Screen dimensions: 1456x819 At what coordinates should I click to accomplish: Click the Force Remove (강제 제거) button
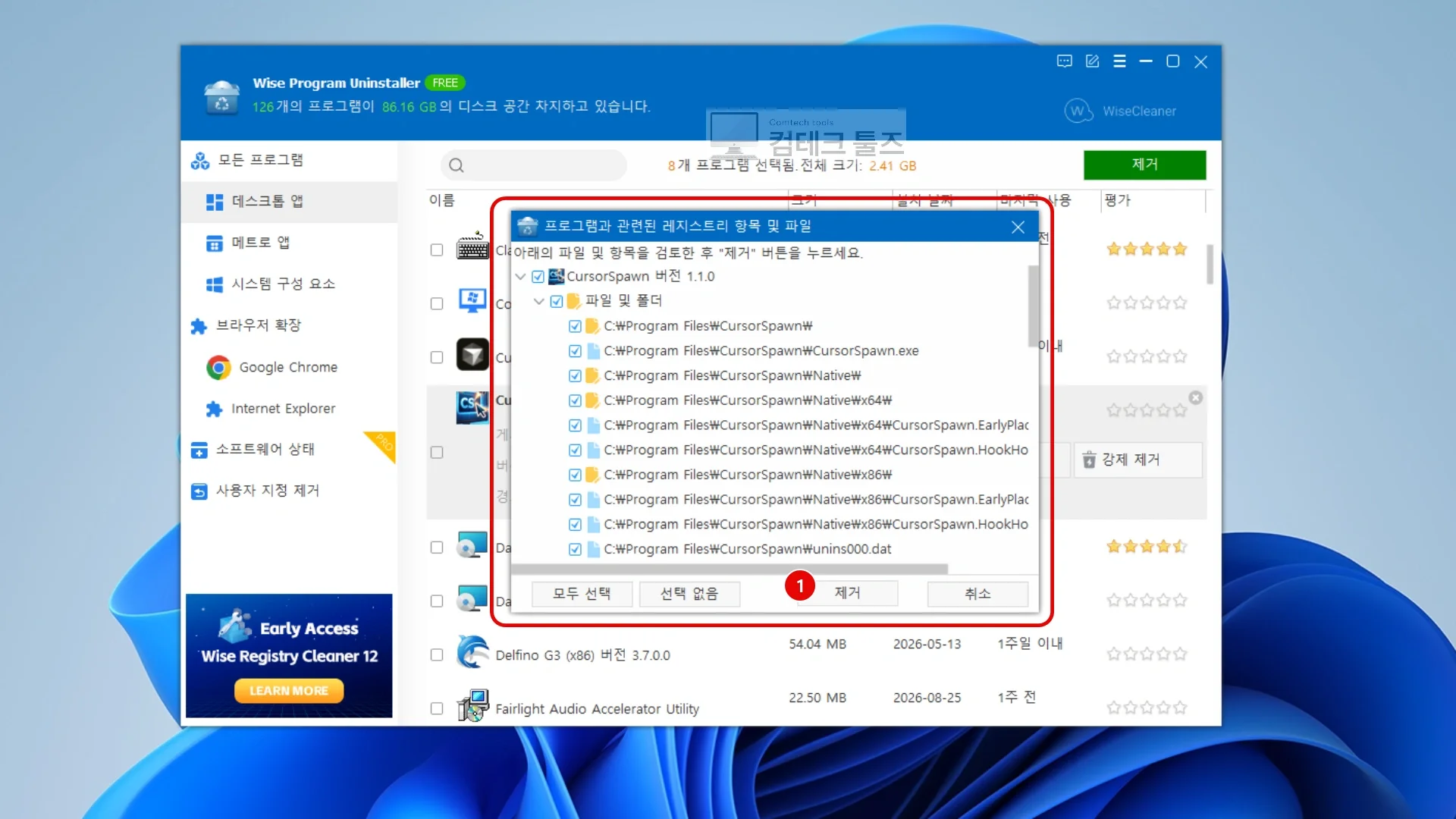click(1137, 460)
